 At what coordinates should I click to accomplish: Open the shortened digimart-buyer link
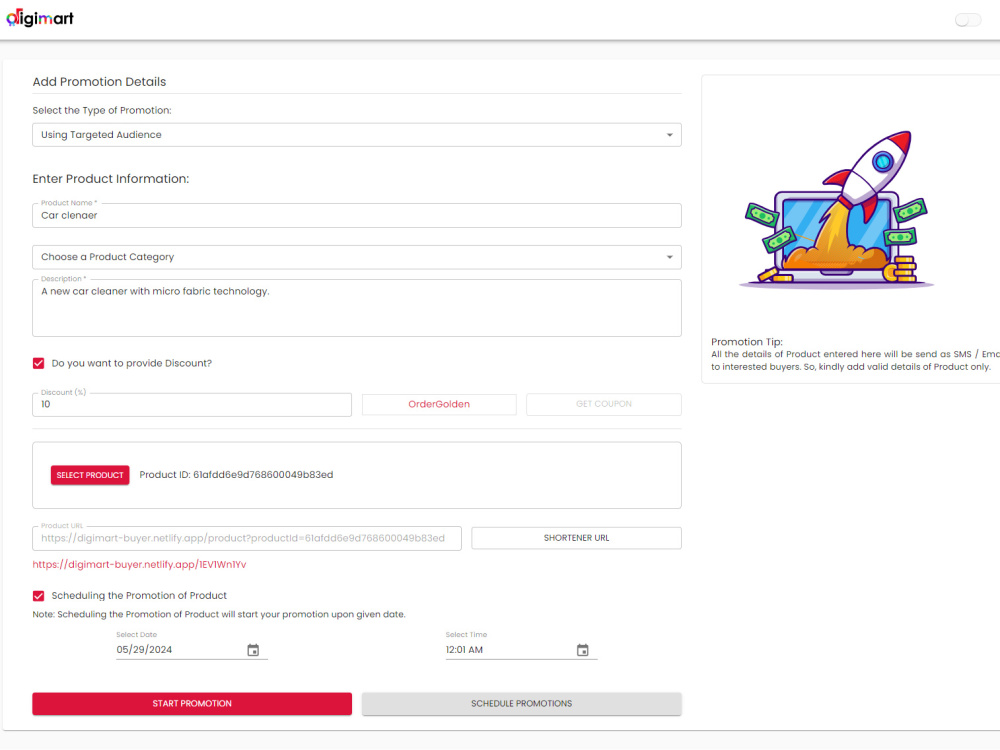click(139, 564)
